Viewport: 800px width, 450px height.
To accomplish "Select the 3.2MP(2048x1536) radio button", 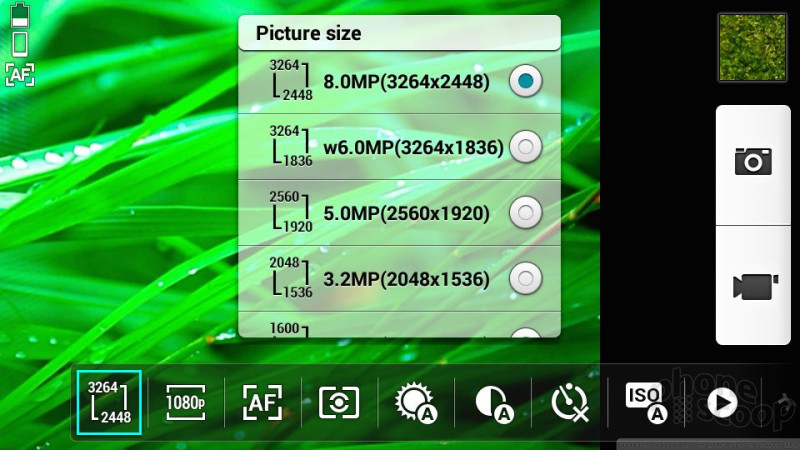I will point(526,279).
